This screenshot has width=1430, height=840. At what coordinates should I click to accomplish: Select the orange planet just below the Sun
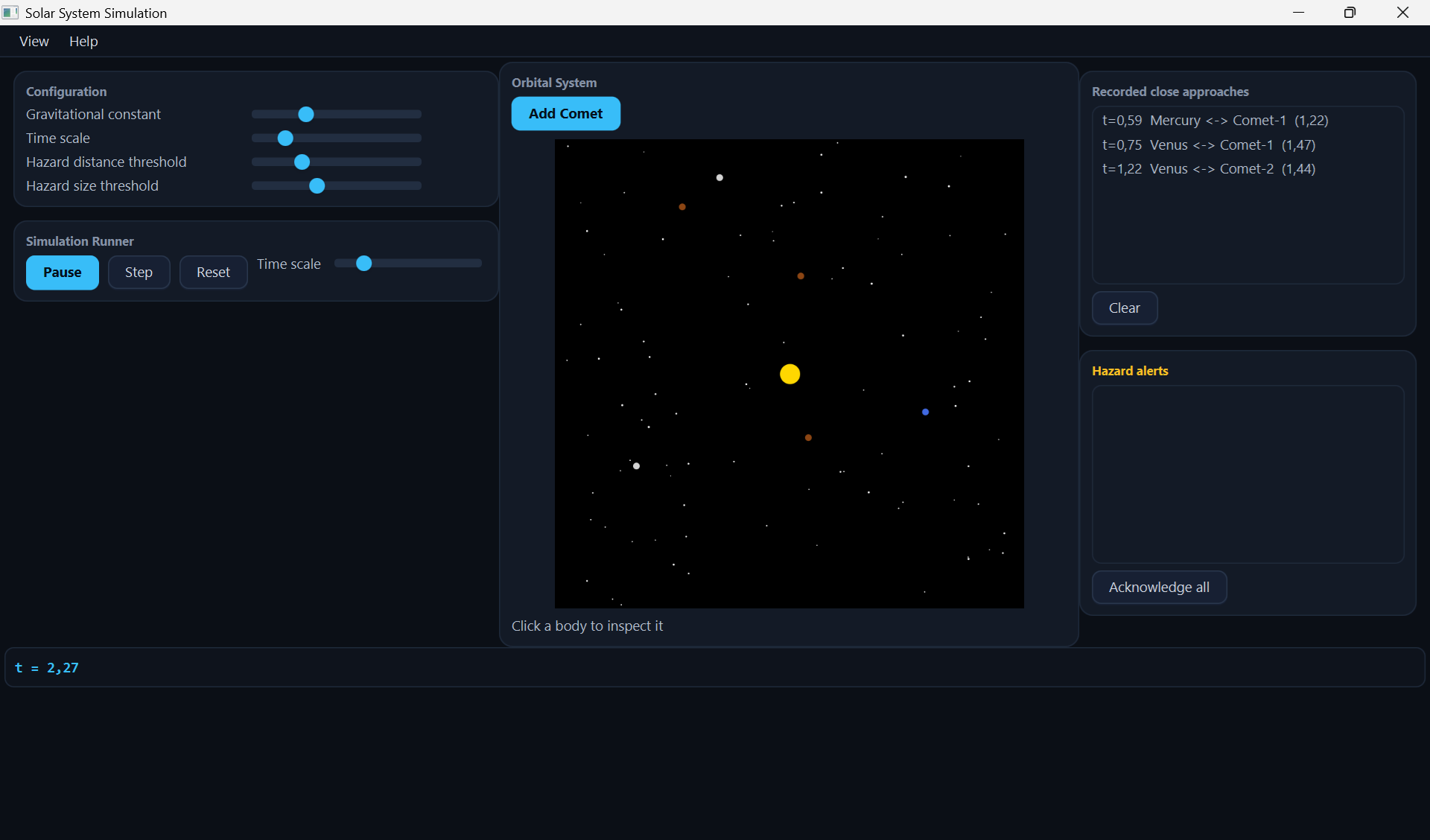(x=808, y=438)
